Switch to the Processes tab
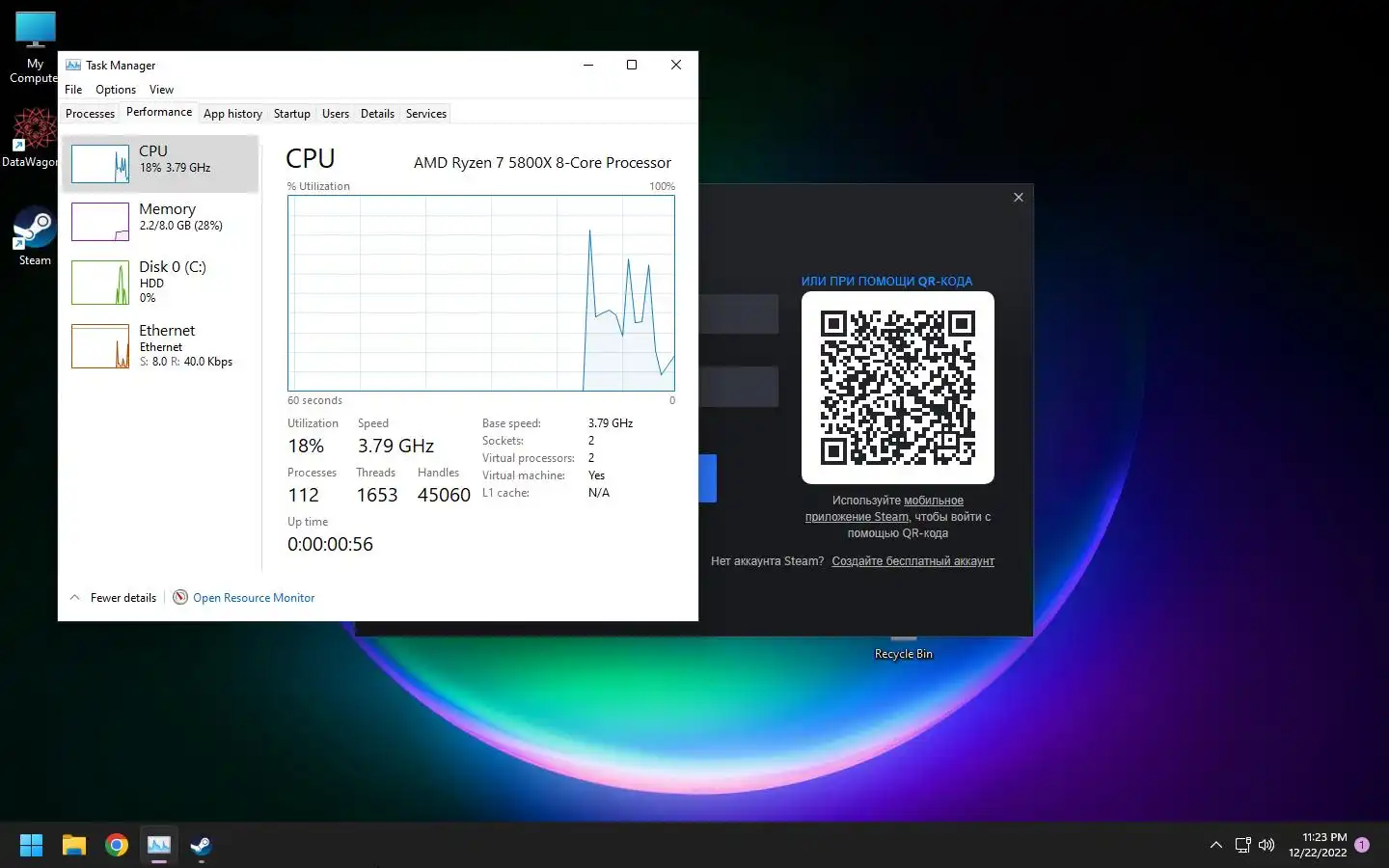The height and width of the screenshot is (868, 1389). tap(90, 114)
